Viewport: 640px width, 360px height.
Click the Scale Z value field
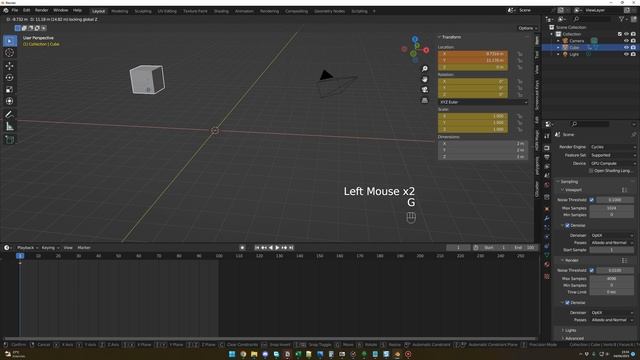pos(473,129)
